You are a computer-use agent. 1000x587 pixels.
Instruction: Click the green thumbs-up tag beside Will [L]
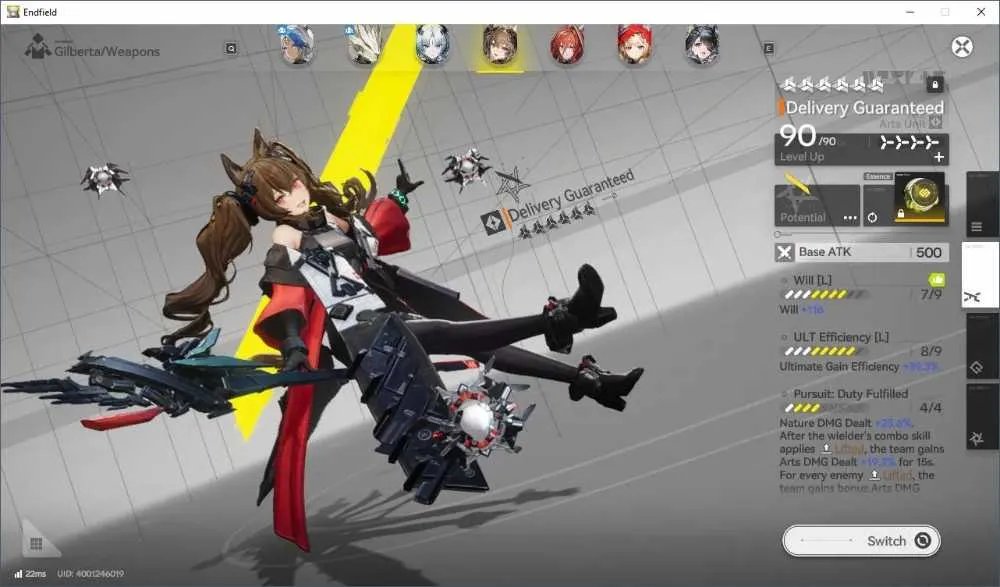936,279
